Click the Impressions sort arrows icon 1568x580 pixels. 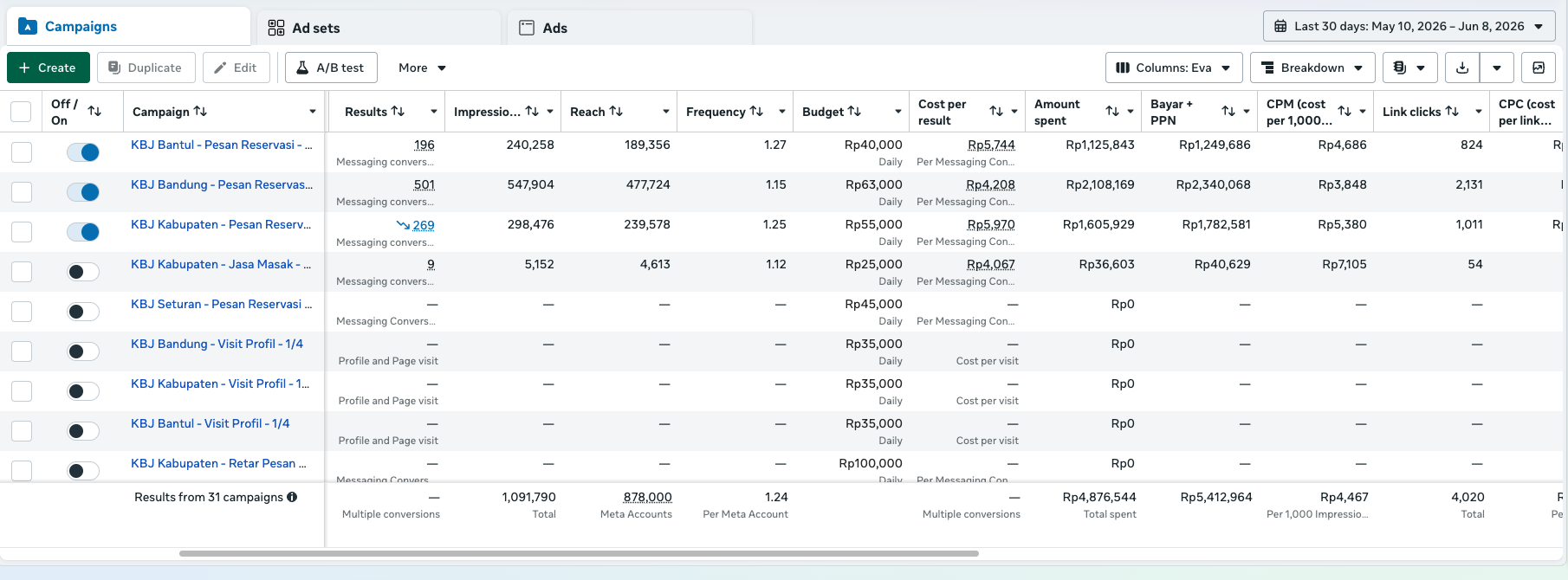[532, 111]
